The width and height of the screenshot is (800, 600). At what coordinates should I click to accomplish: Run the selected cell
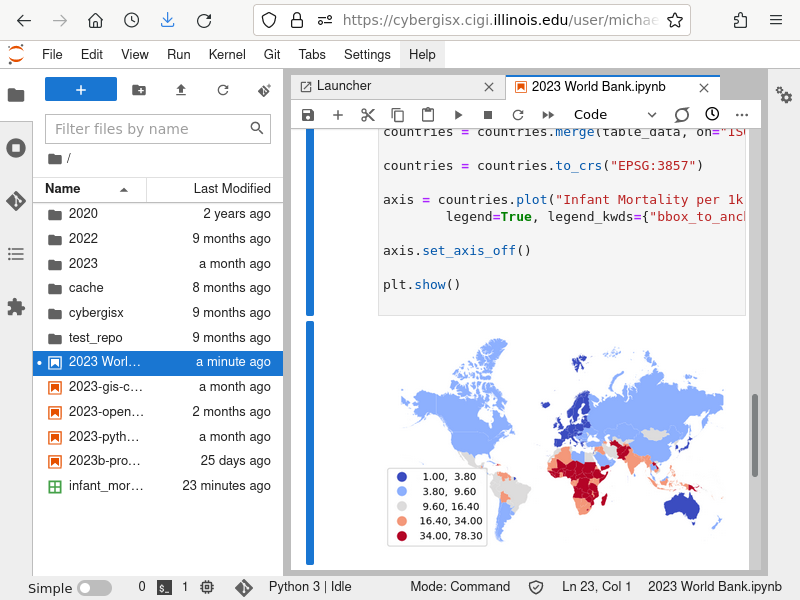click(x=458, y=115)
